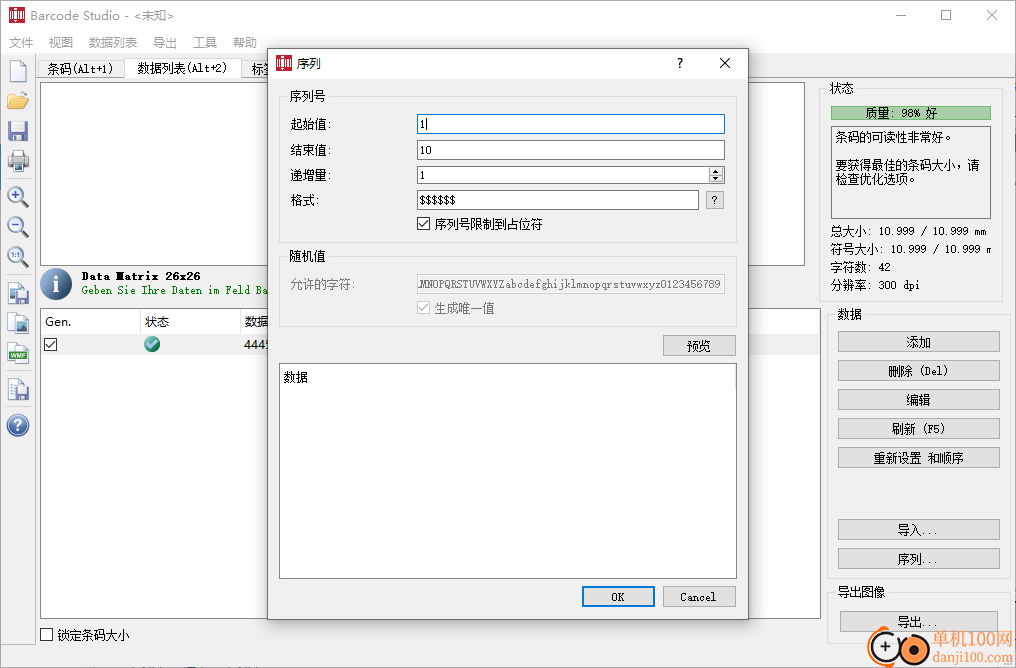
Task: Click the Print icon in left toolbar
Action: (x=17, y=161)
